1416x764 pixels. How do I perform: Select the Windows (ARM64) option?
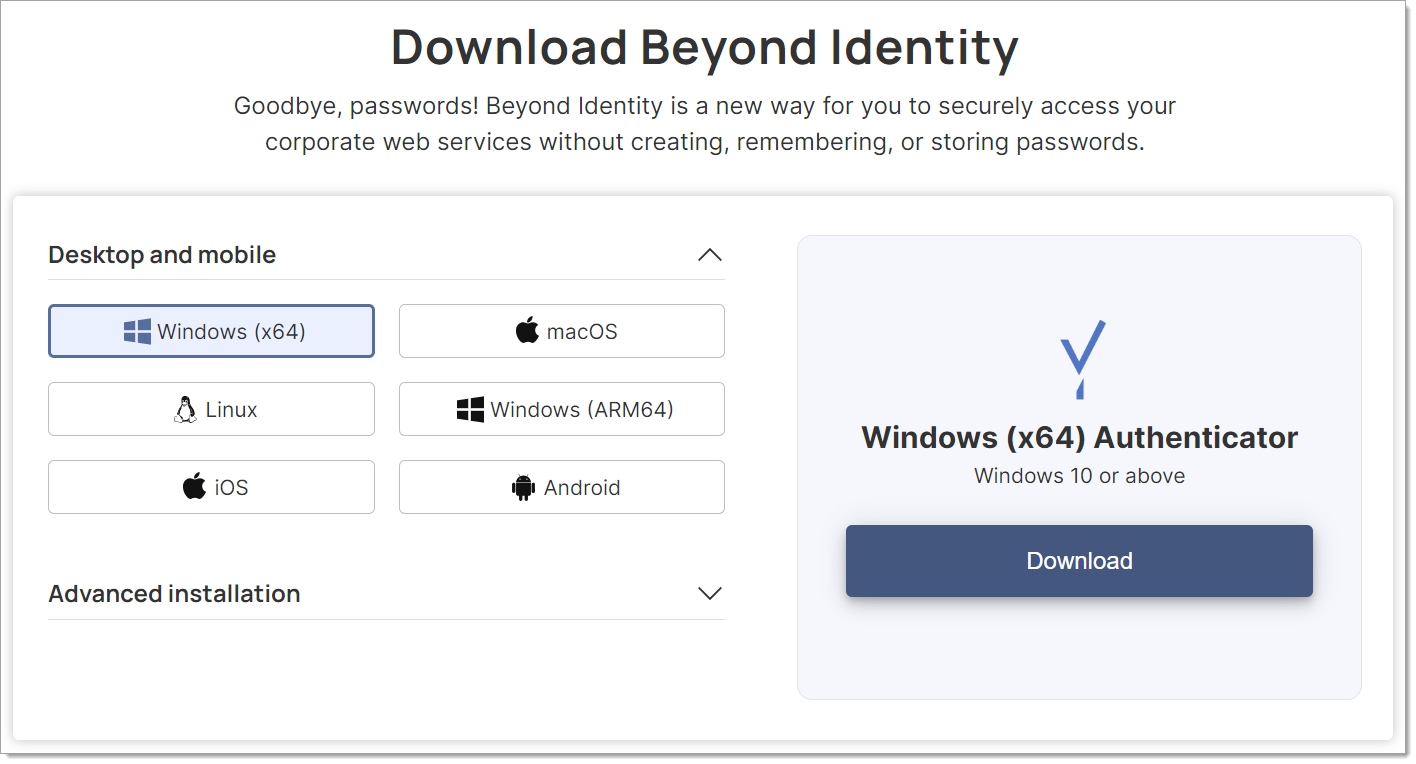coord(561,408)
